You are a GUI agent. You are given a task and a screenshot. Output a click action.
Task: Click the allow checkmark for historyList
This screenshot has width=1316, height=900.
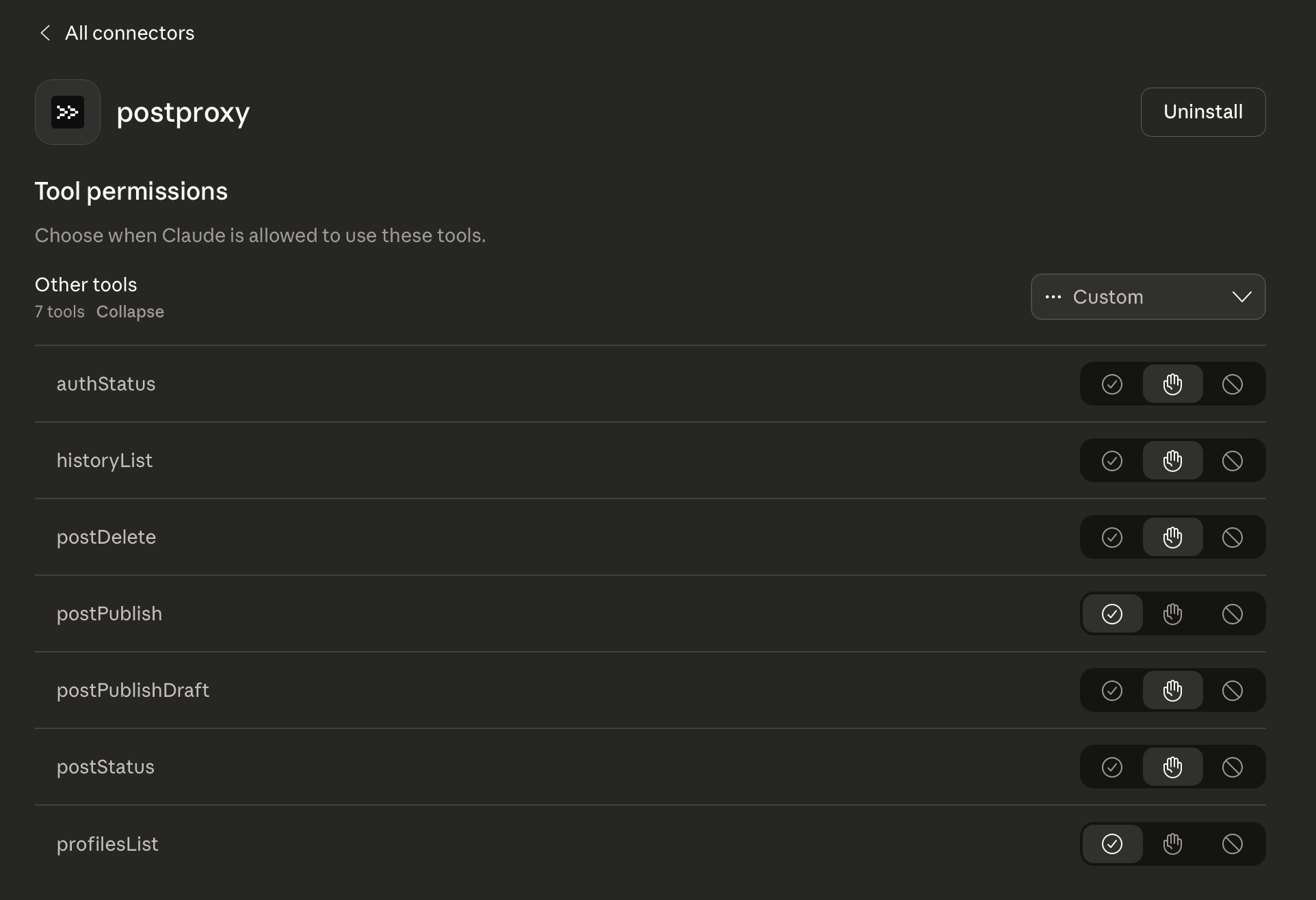click(x=1111, y=460)
